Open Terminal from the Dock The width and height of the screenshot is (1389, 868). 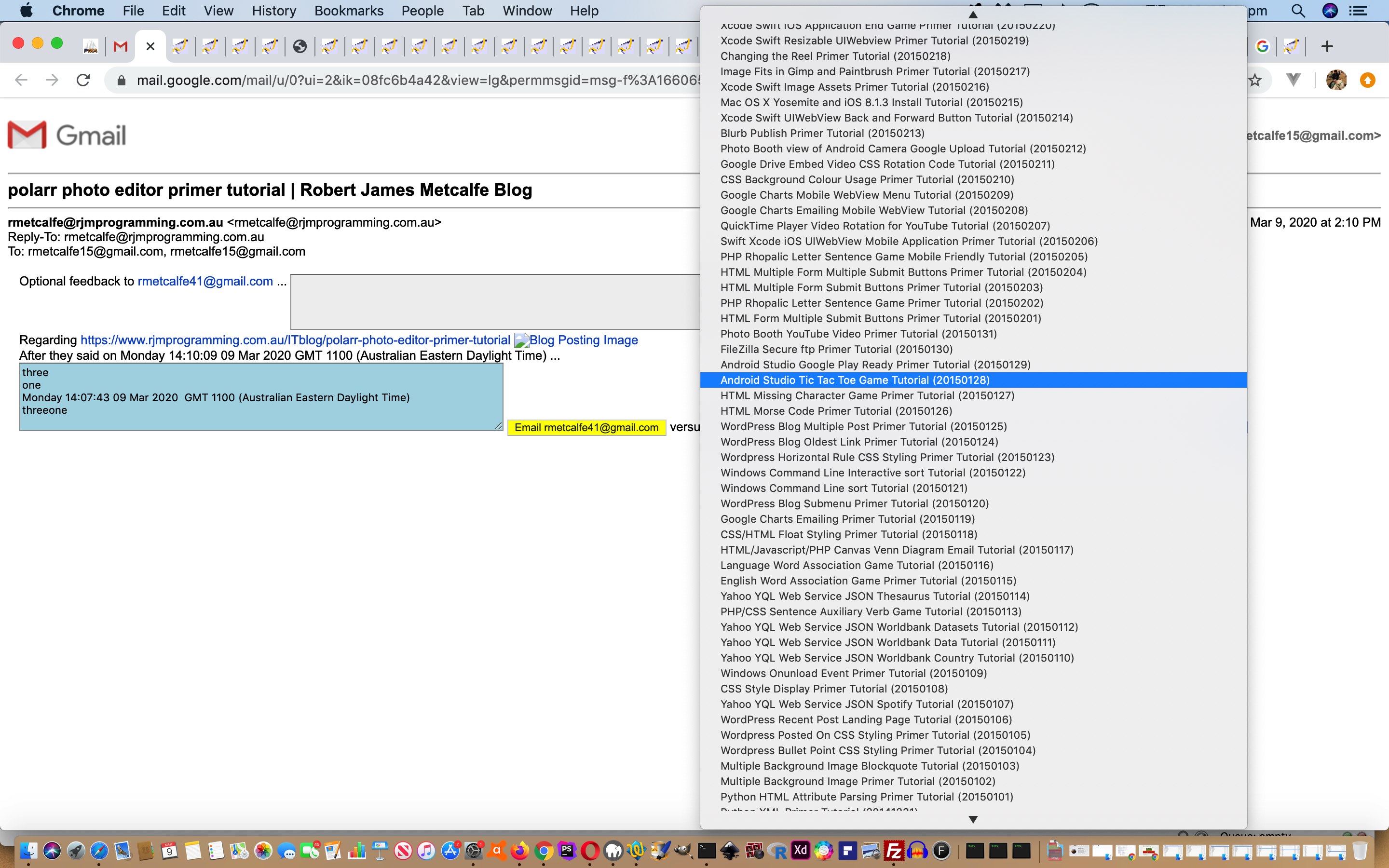[x=707, y=850]
